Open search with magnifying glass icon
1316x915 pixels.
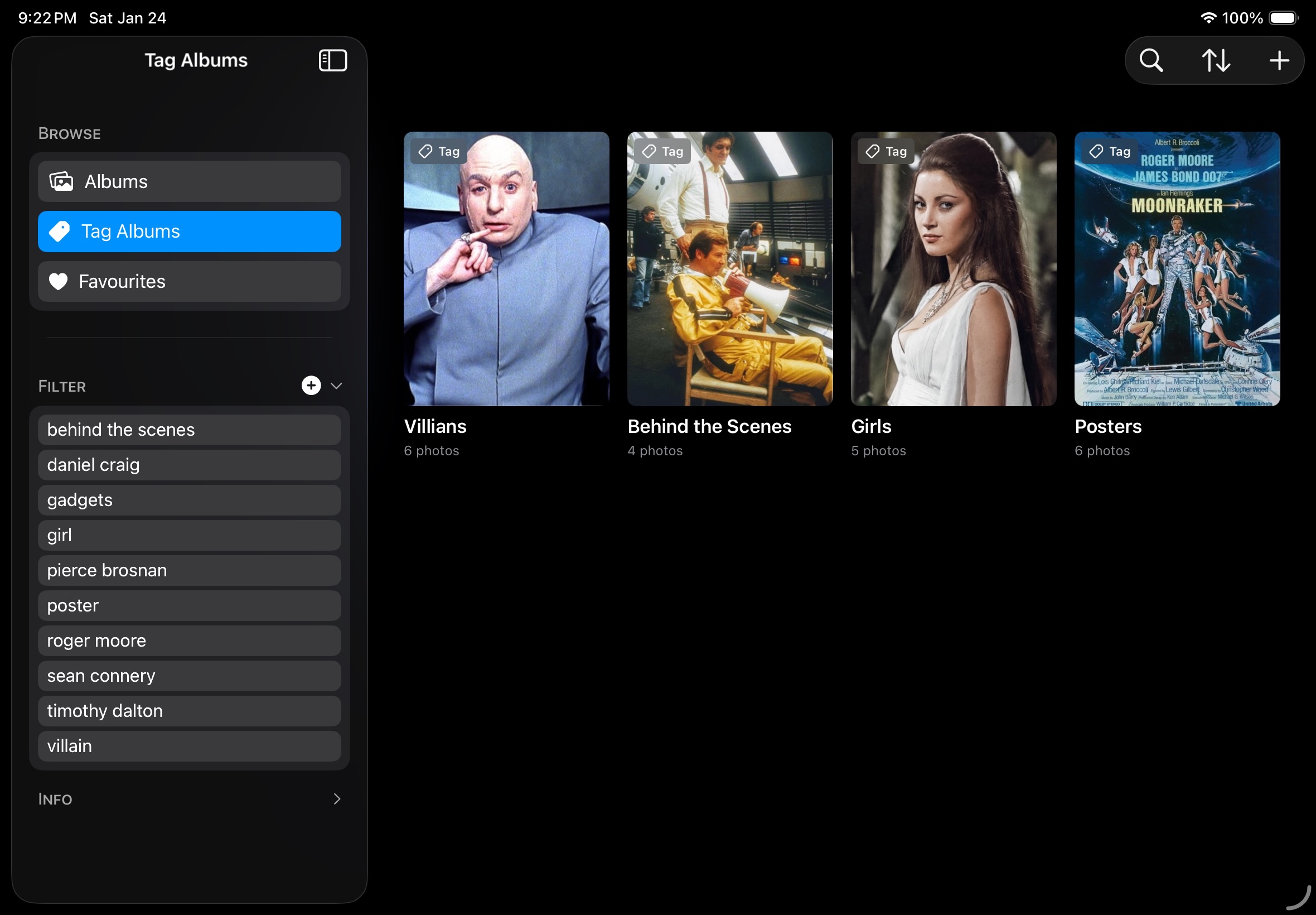coord(1150,60)
